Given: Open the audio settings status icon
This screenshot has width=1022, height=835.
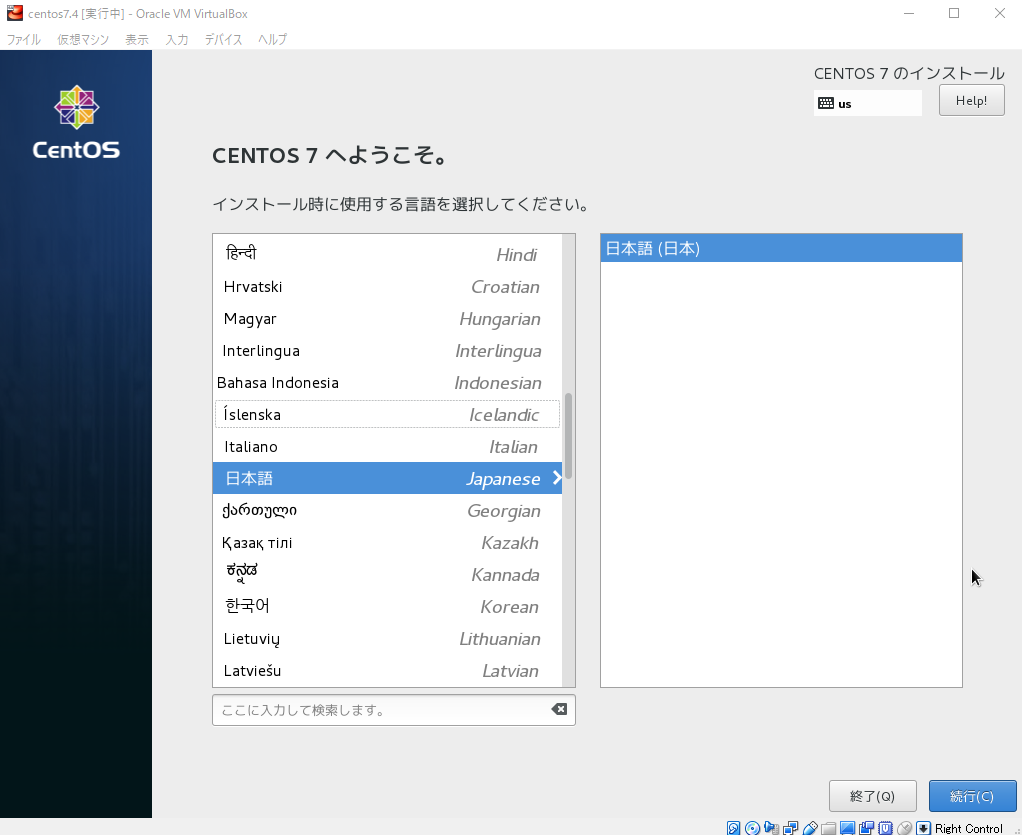Looking at the screenshot, I should [771, 828].
